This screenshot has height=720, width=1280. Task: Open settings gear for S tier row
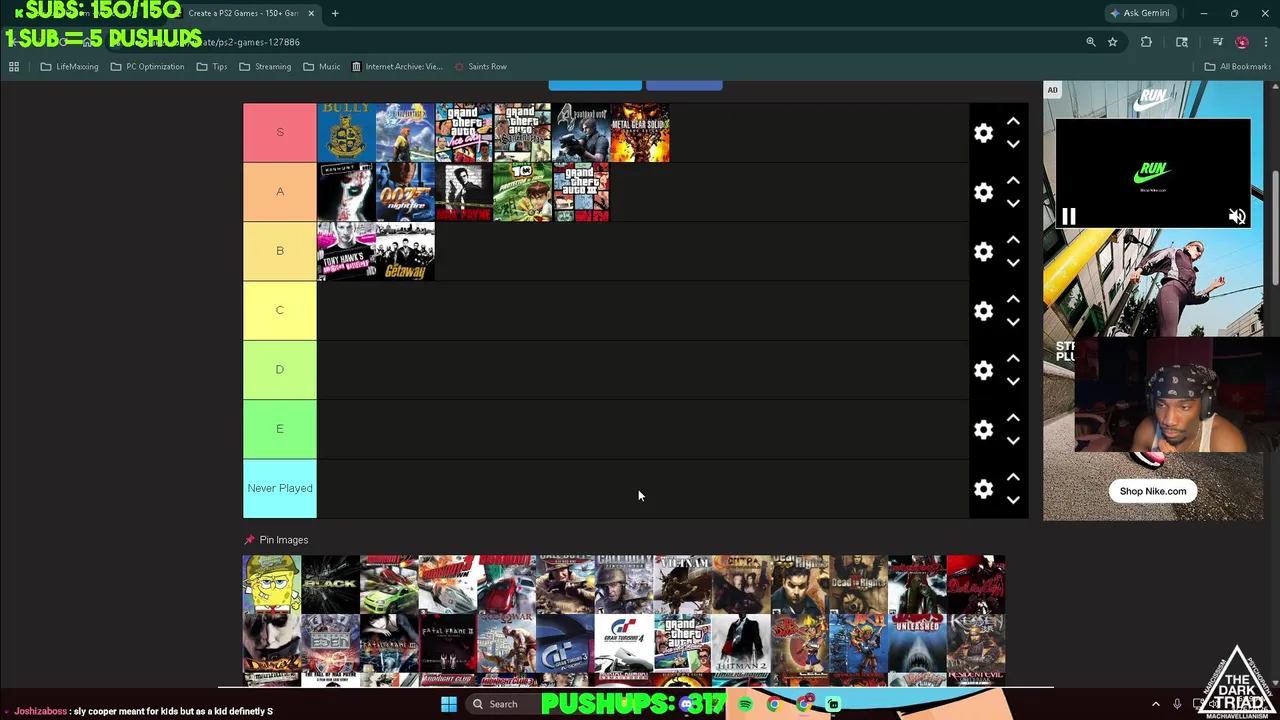[x=984, y=133]
